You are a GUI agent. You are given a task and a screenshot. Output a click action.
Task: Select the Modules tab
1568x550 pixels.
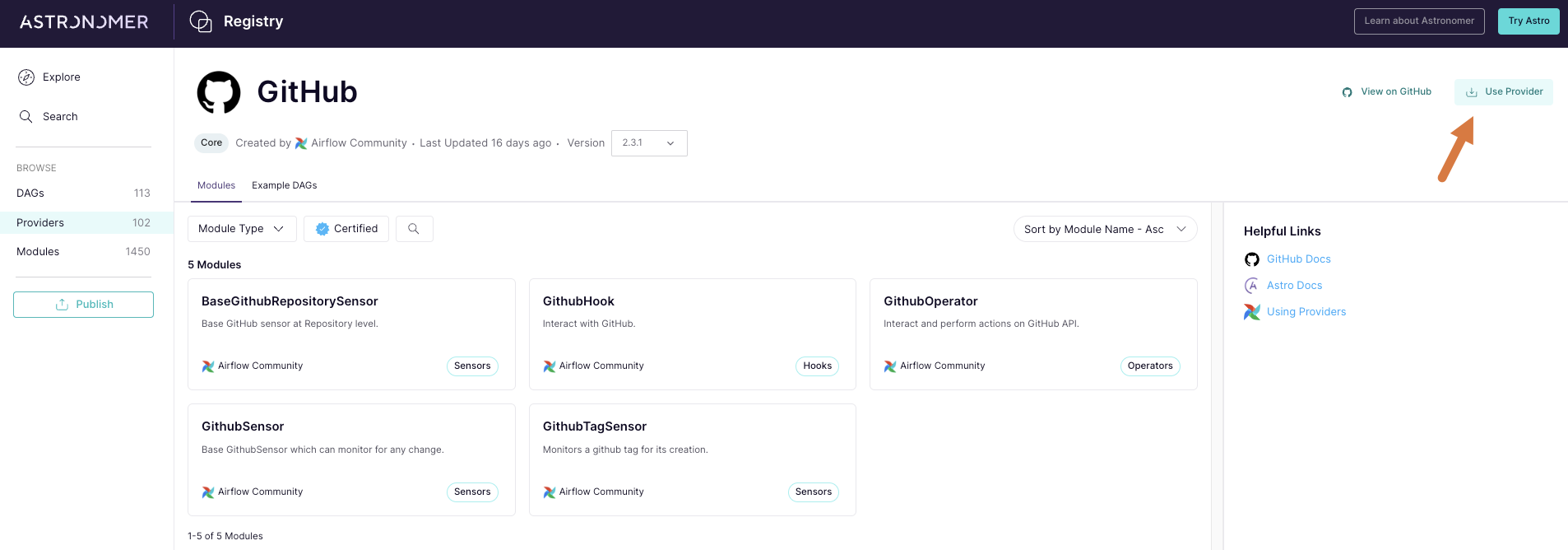216,185
